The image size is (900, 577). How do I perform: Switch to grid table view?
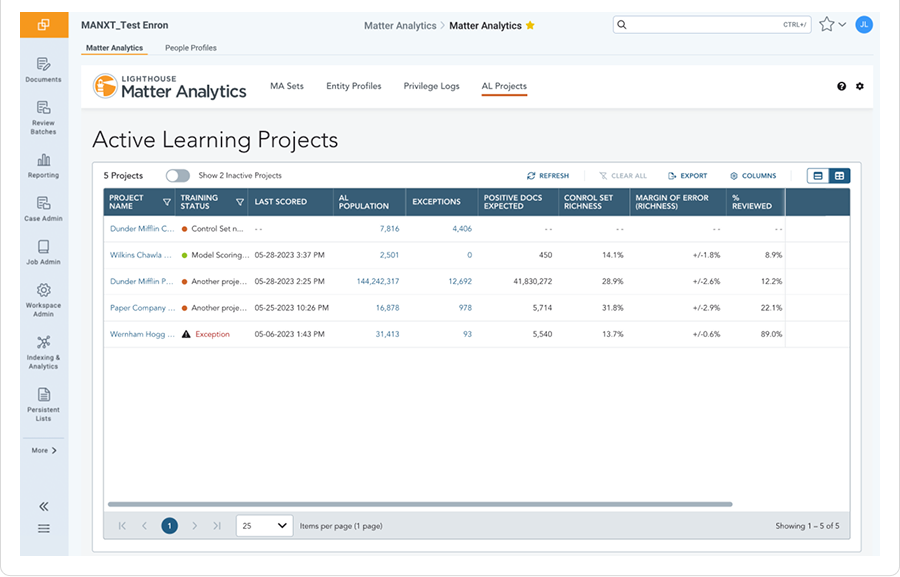(x=839, y=176)
